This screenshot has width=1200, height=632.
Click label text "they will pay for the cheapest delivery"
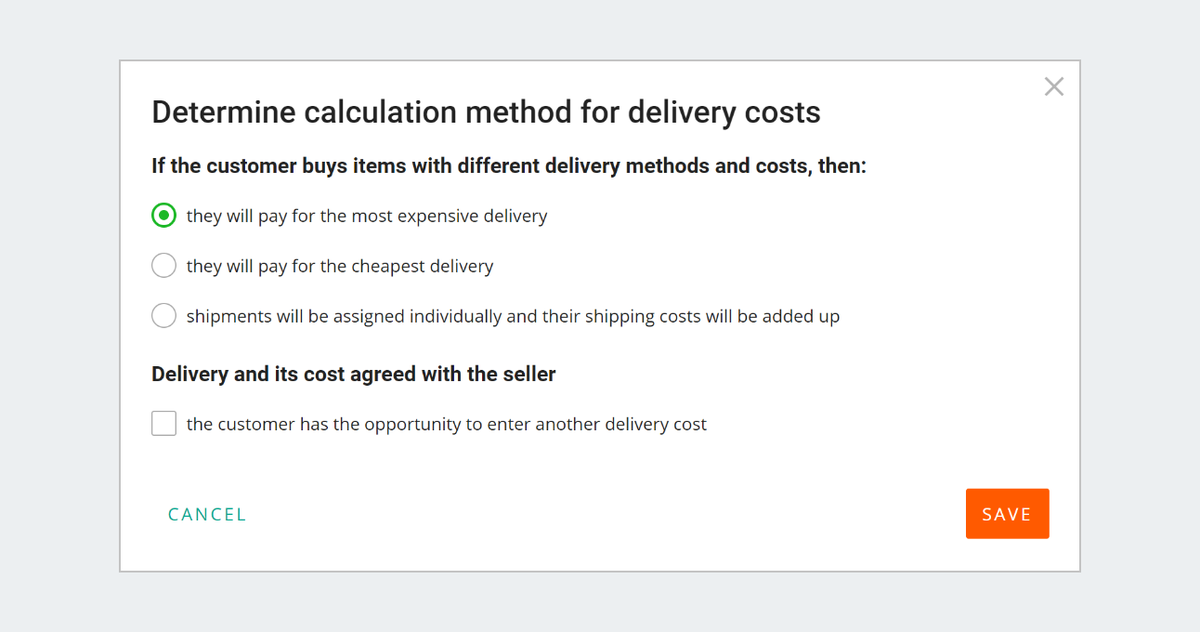pyautogui.click(x=339, y=266)
